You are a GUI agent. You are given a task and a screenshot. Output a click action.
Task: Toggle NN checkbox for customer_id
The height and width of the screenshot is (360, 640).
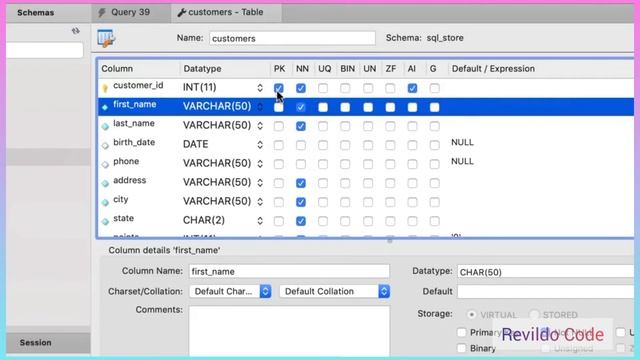pos(301,88)
